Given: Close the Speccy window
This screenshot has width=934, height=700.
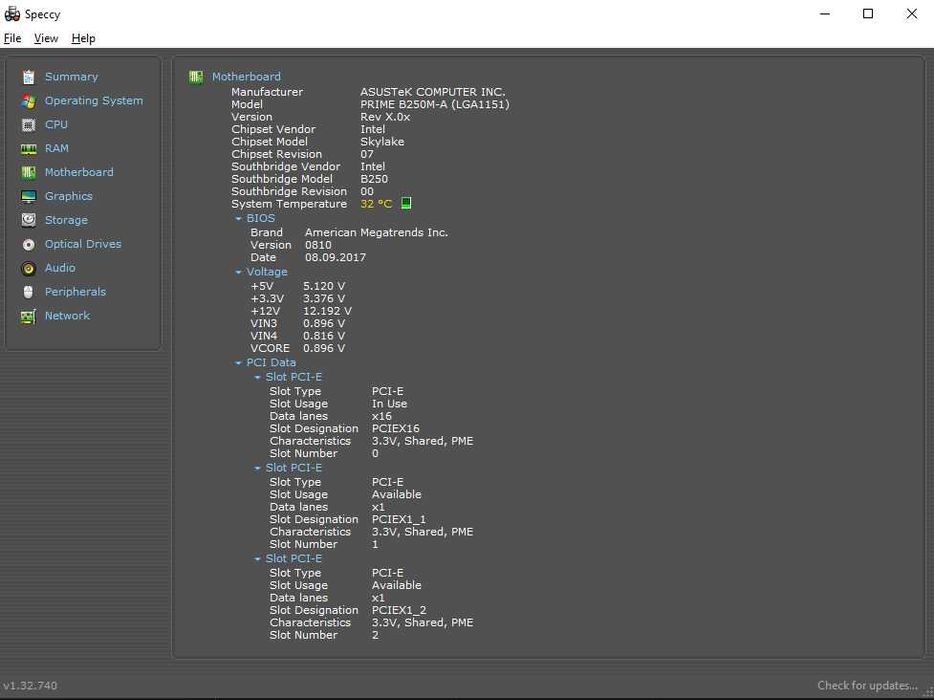Looking at the screenshot, I should coord(911,14).
